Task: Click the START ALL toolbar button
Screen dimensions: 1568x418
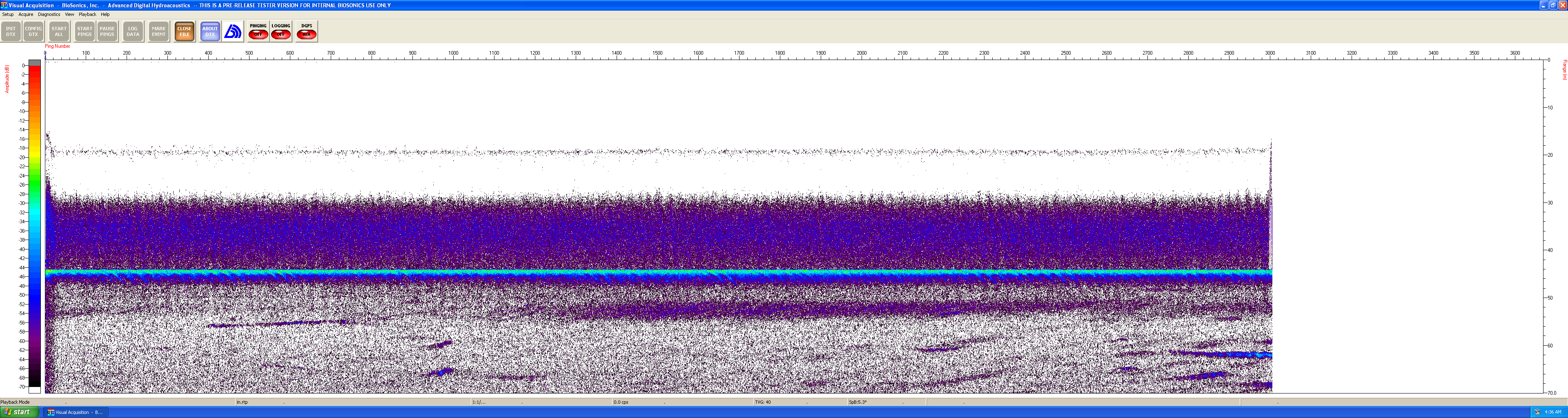Action: pyautogui.click(x=59, y=32)
